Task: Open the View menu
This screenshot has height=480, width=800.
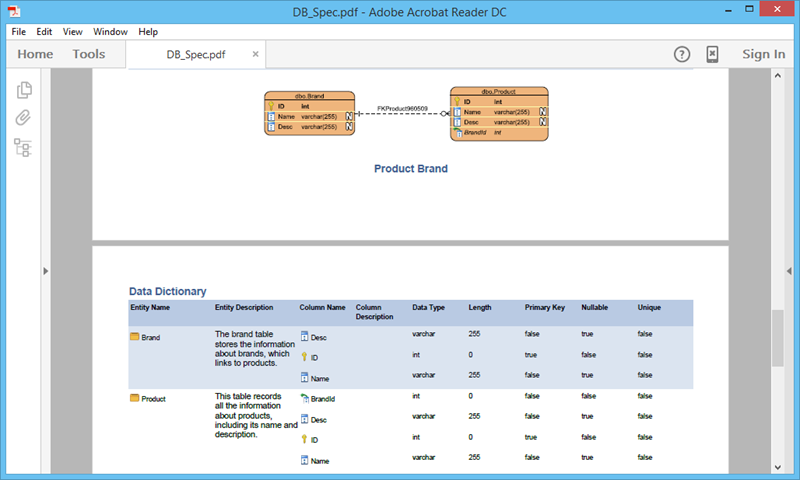Action: (x=72, y=32)
